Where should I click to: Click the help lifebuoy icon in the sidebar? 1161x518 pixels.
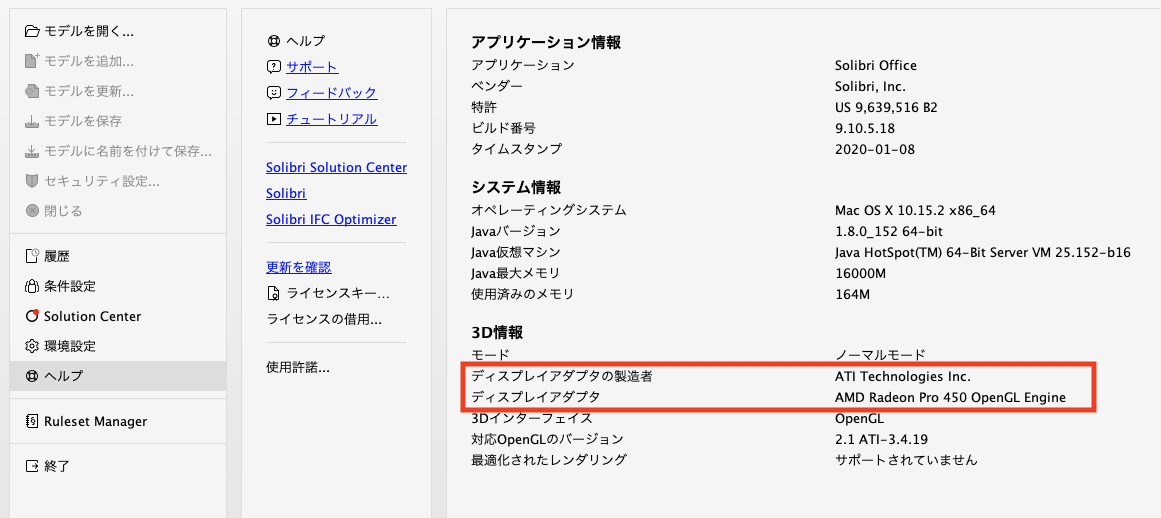[x=32, y=376]
